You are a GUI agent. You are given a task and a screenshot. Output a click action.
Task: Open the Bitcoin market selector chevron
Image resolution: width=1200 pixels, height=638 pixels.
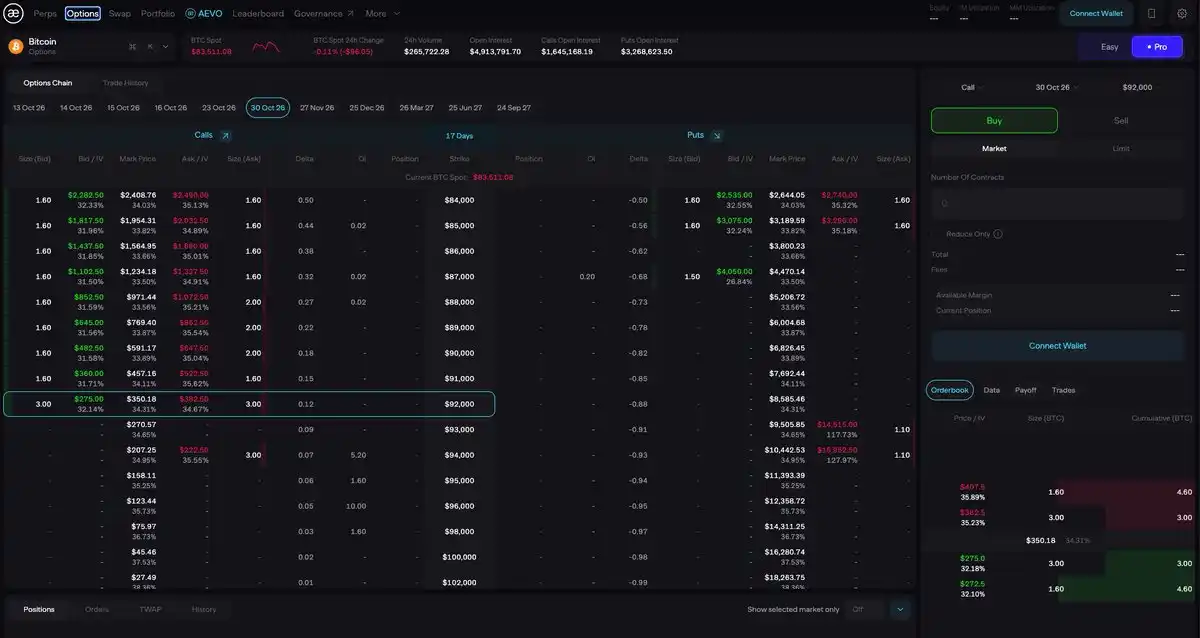coord(166,46)
